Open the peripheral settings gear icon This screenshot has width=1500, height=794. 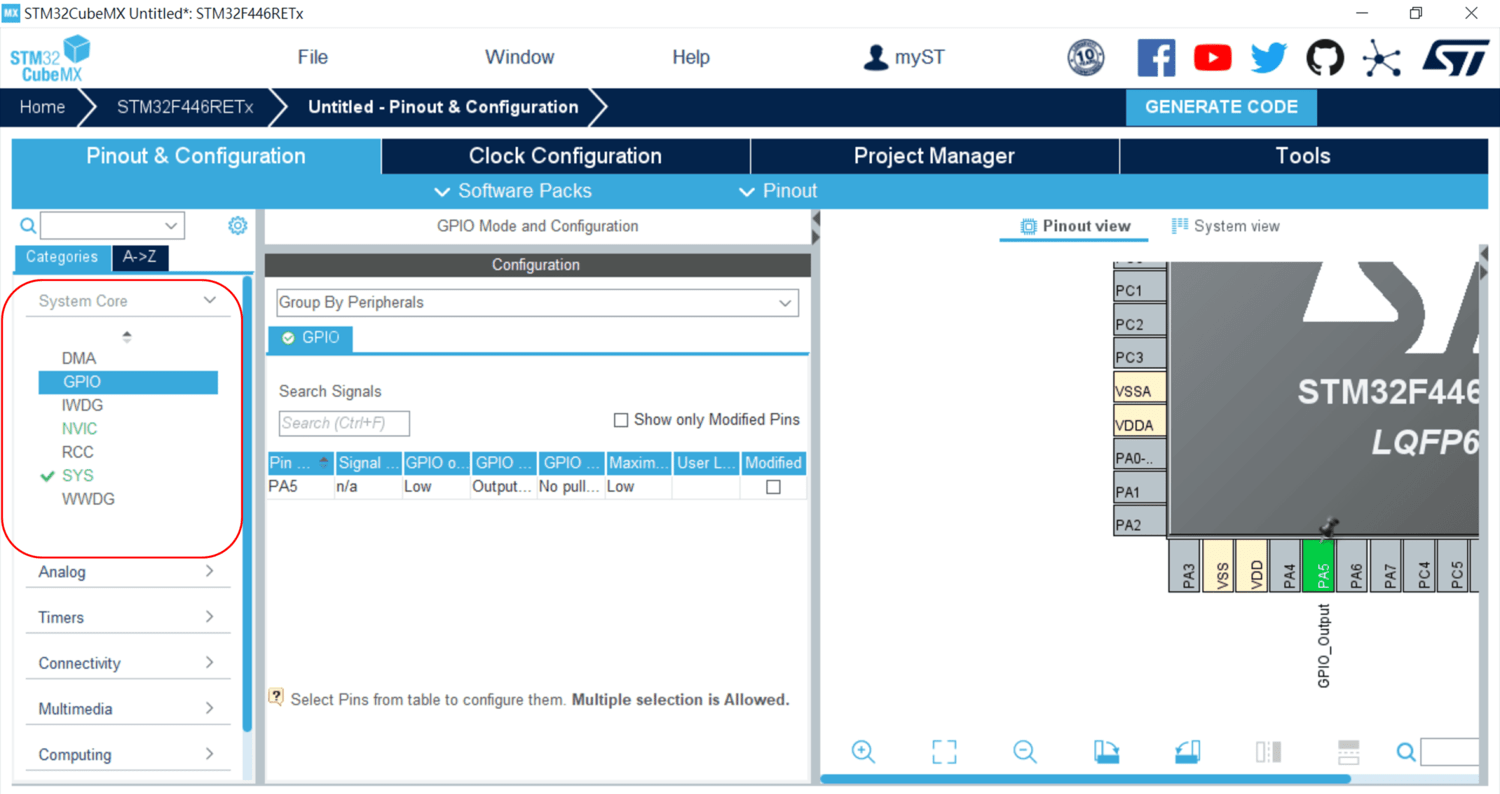pos(237,225)
